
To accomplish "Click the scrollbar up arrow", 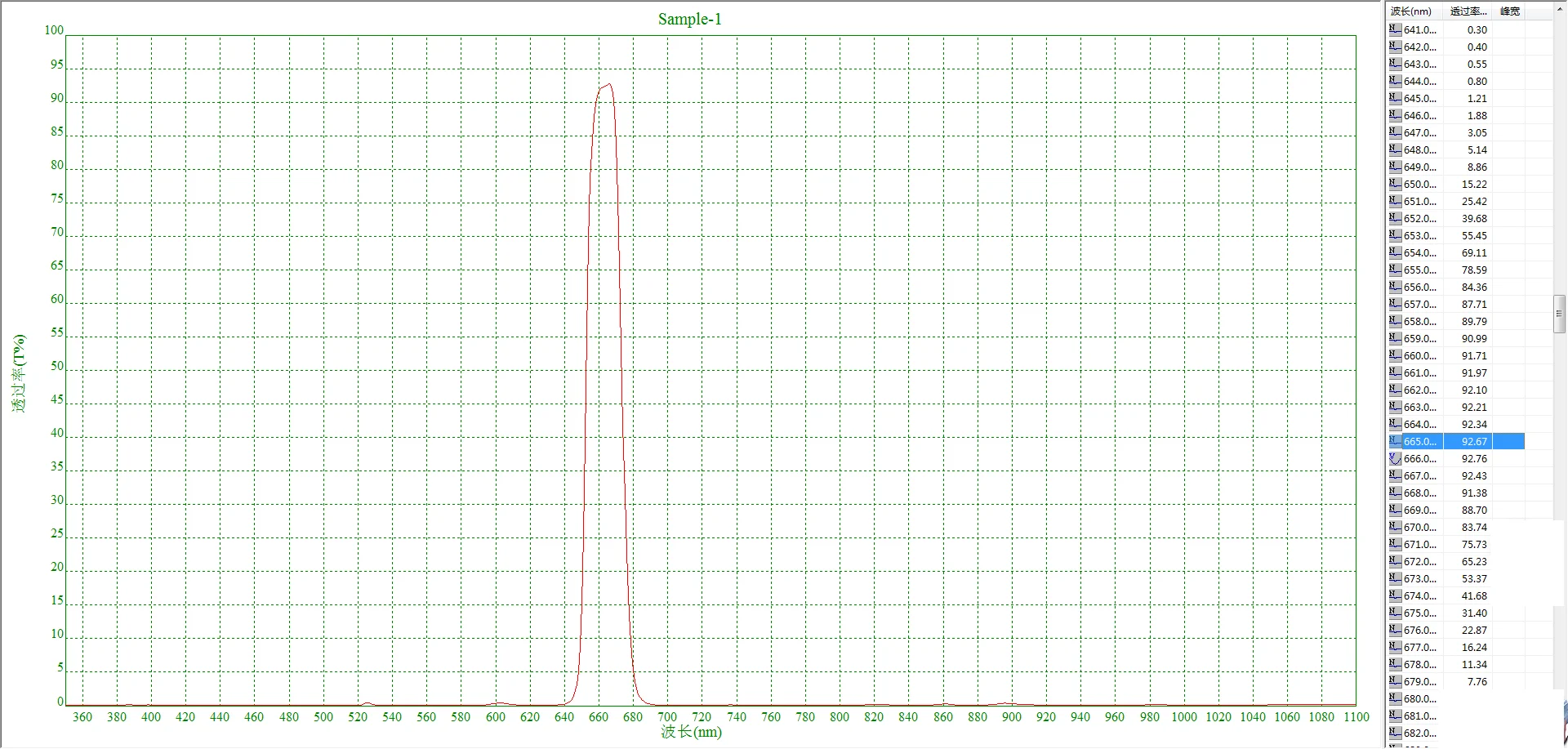I will coord(1561,8).
